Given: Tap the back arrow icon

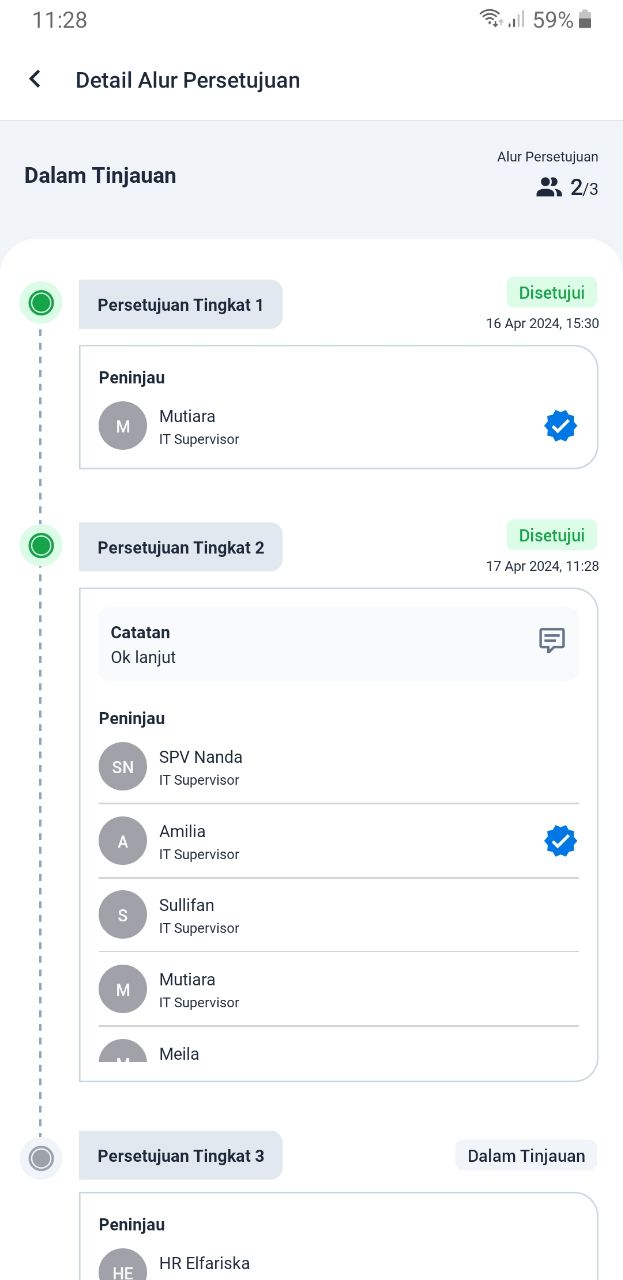Looking at the screenshot, I should [34, 78].
